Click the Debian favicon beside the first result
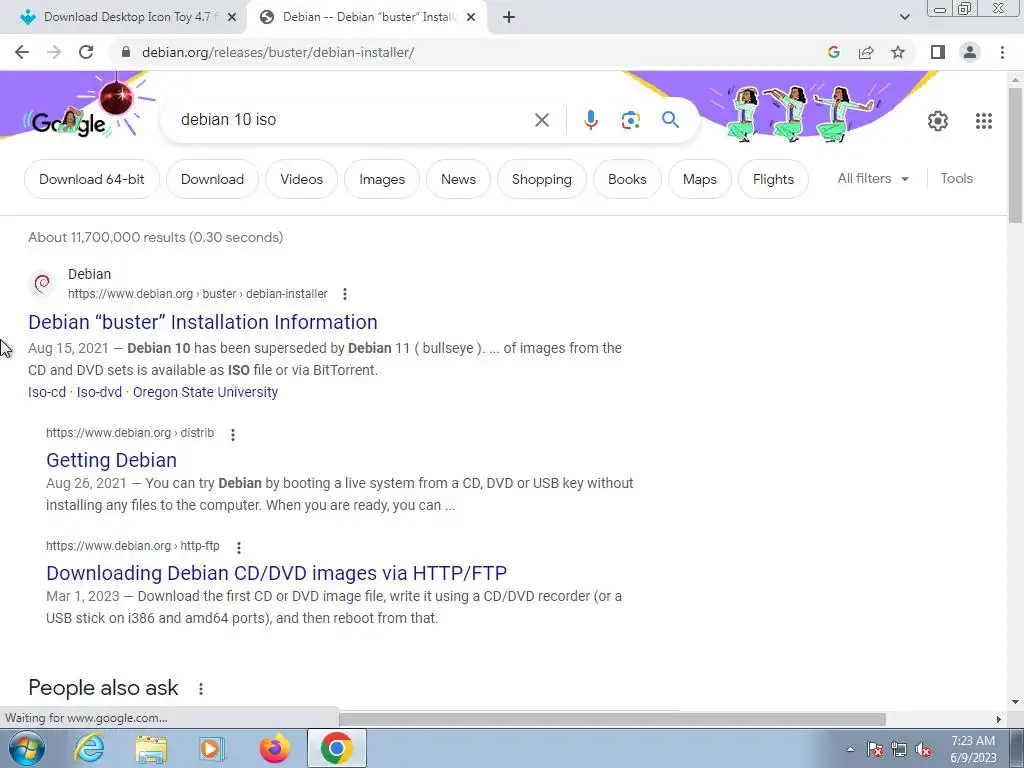The width and height of the screenshot is (1024, 768). coord(42,283)
